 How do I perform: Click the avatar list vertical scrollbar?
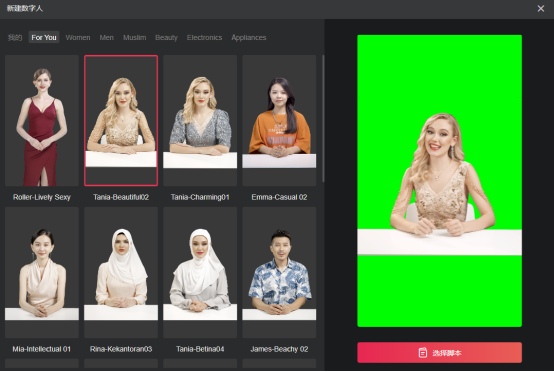323,119
